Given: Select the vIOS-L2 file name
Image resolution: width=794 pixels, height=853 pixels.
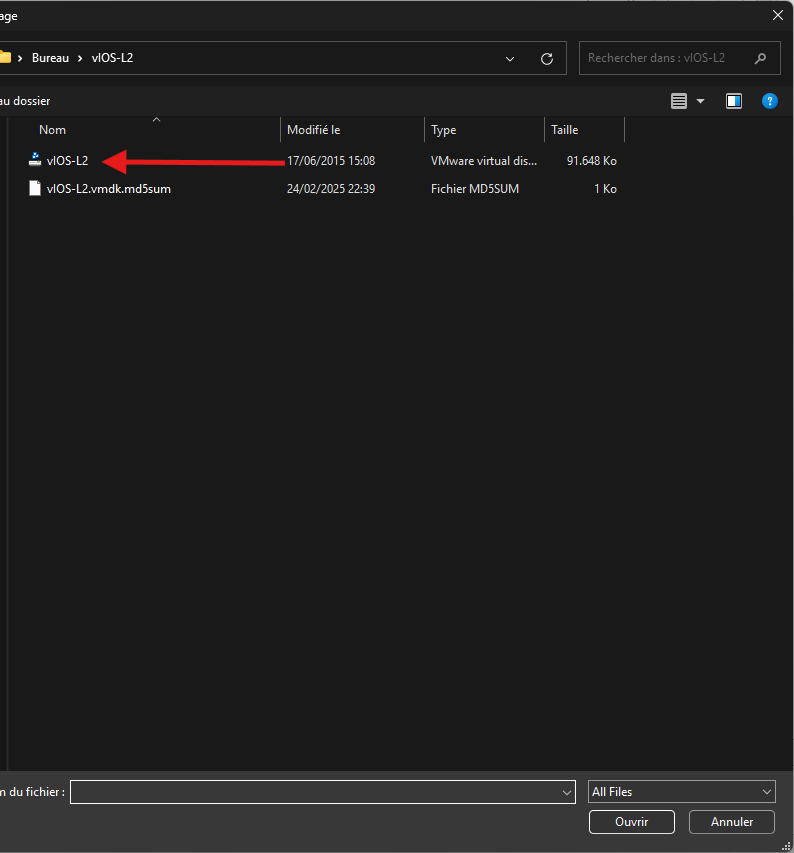Looking at the screenshot, I should pyautogui.click(x=67, y=160).
